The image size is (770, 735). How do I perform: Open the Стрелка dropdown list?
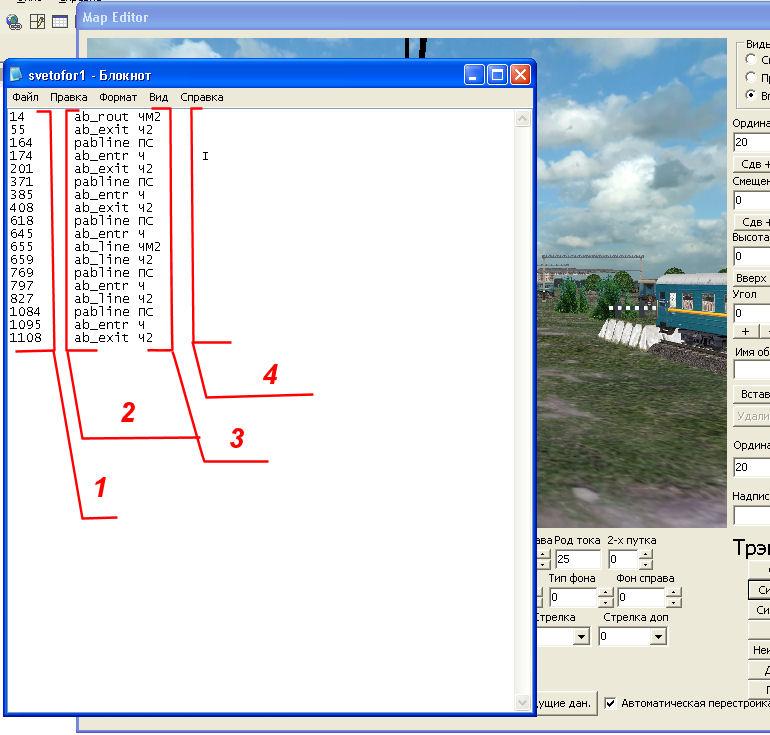[x=581, y=637]
